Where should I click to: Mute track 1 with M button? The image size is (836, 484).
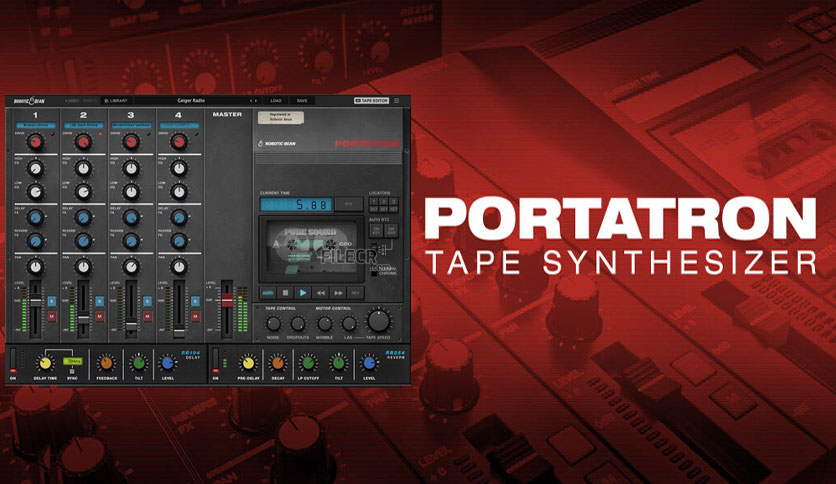(52, 317)
